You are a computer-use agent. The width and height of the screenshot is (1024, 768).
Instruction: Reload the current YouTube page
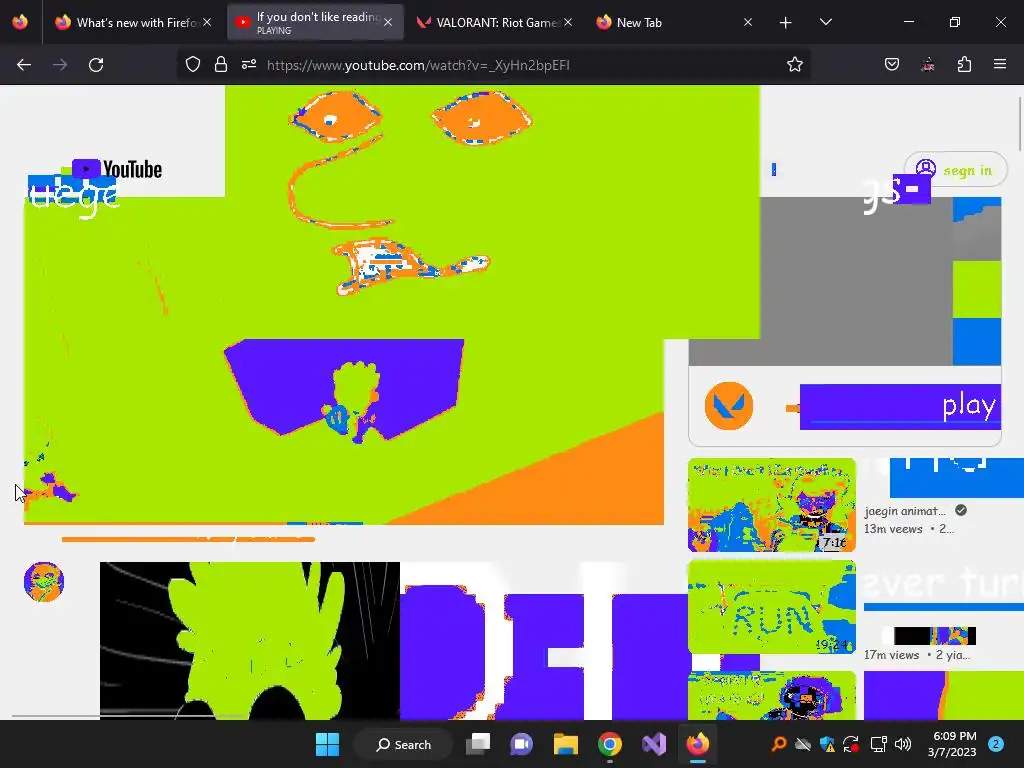point(96,65)
